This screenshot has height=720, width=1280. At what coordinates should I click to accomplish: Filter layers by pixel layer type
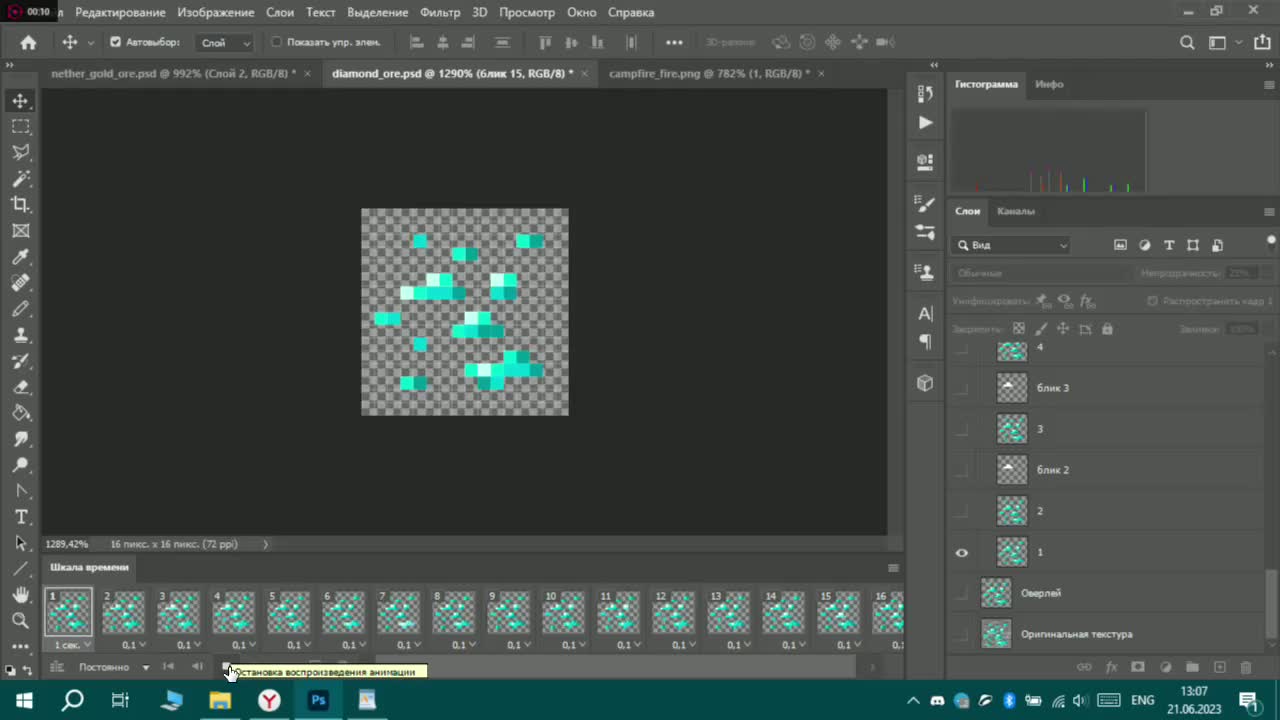pos(1120,245)
